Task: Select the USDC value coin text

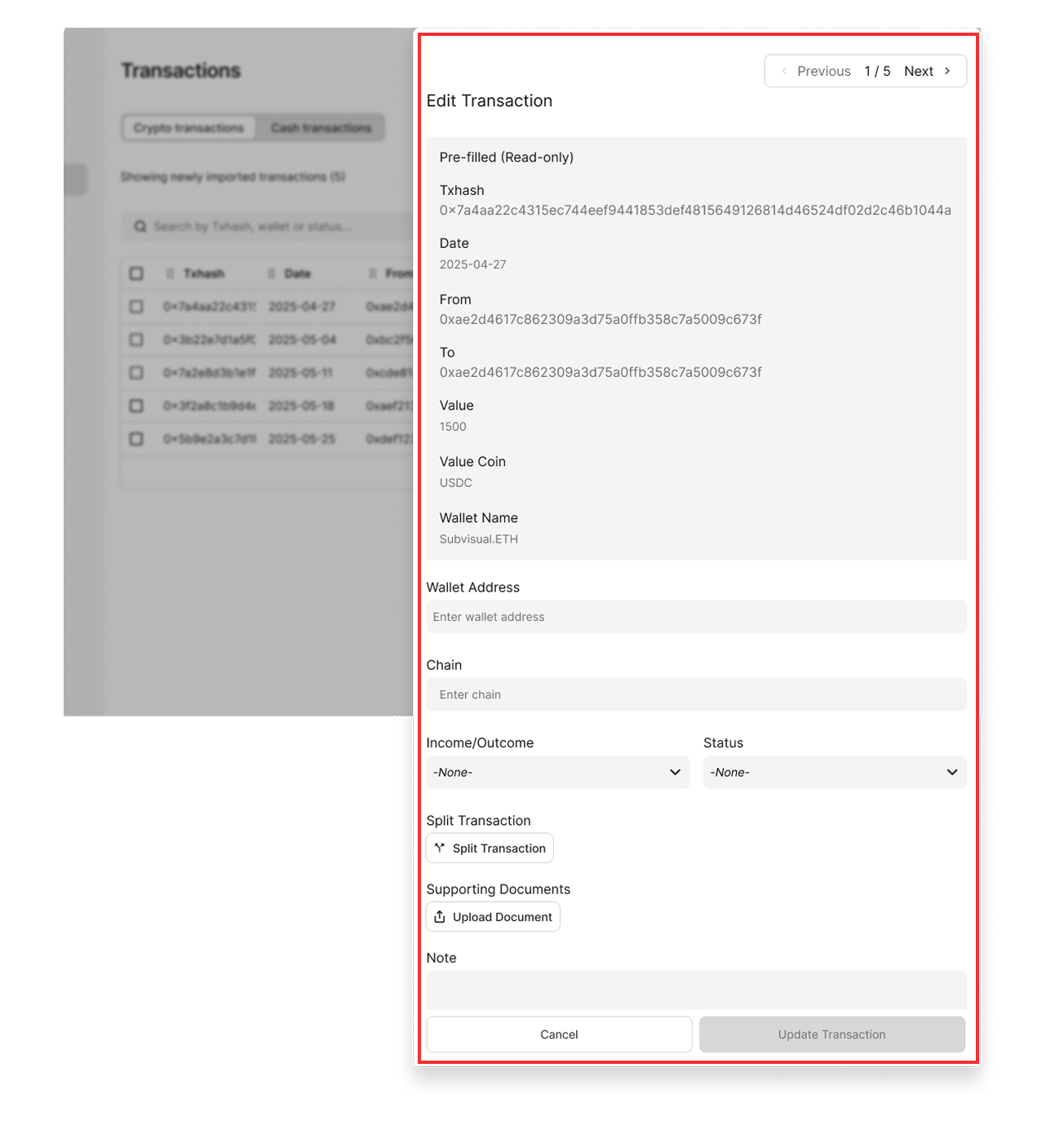Action: 456,483
